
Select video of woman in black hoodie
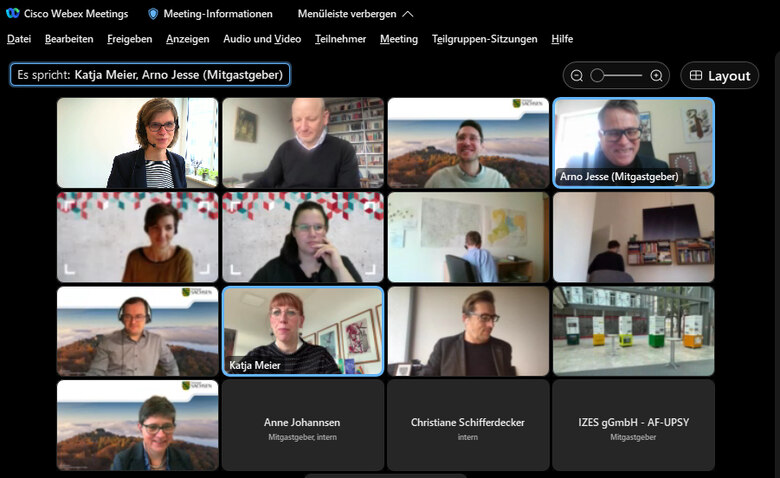click(x=303, y=237)
